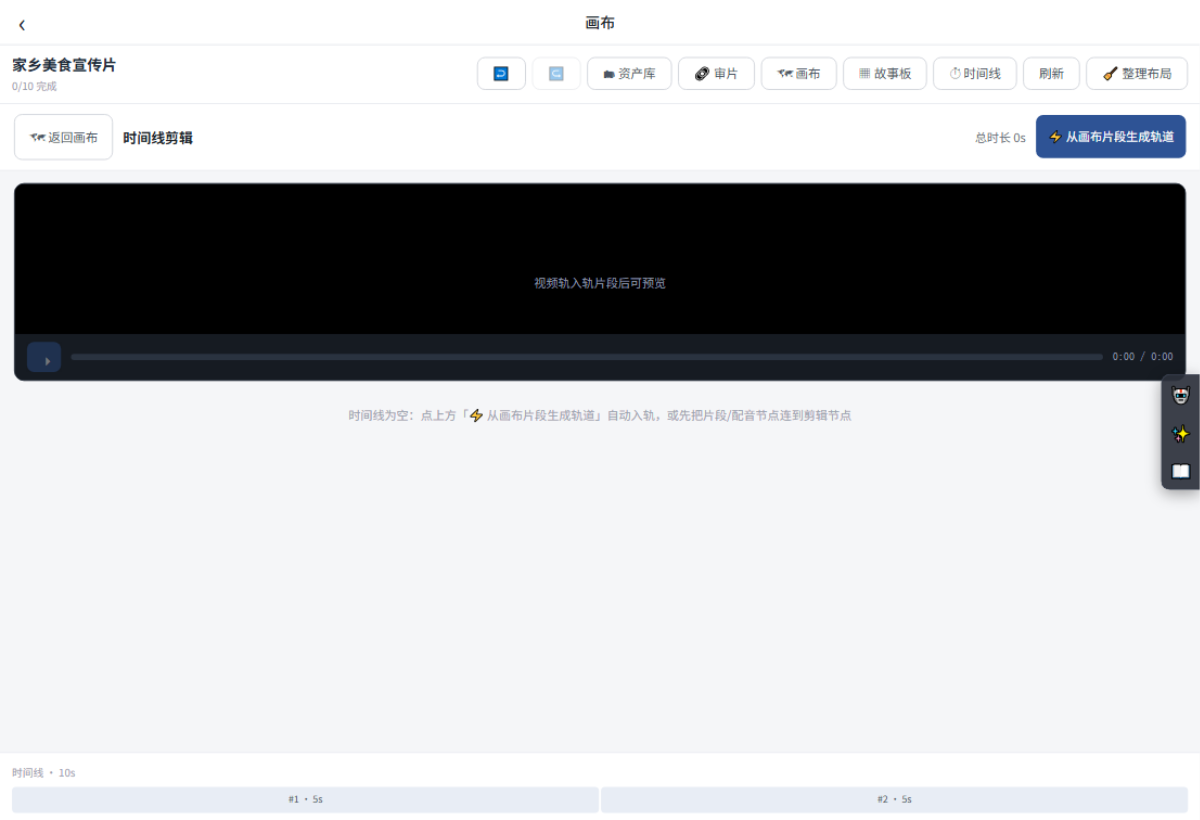1200x820 pixels.
Task: Open the 审片 review view
Action: [716, 73]
